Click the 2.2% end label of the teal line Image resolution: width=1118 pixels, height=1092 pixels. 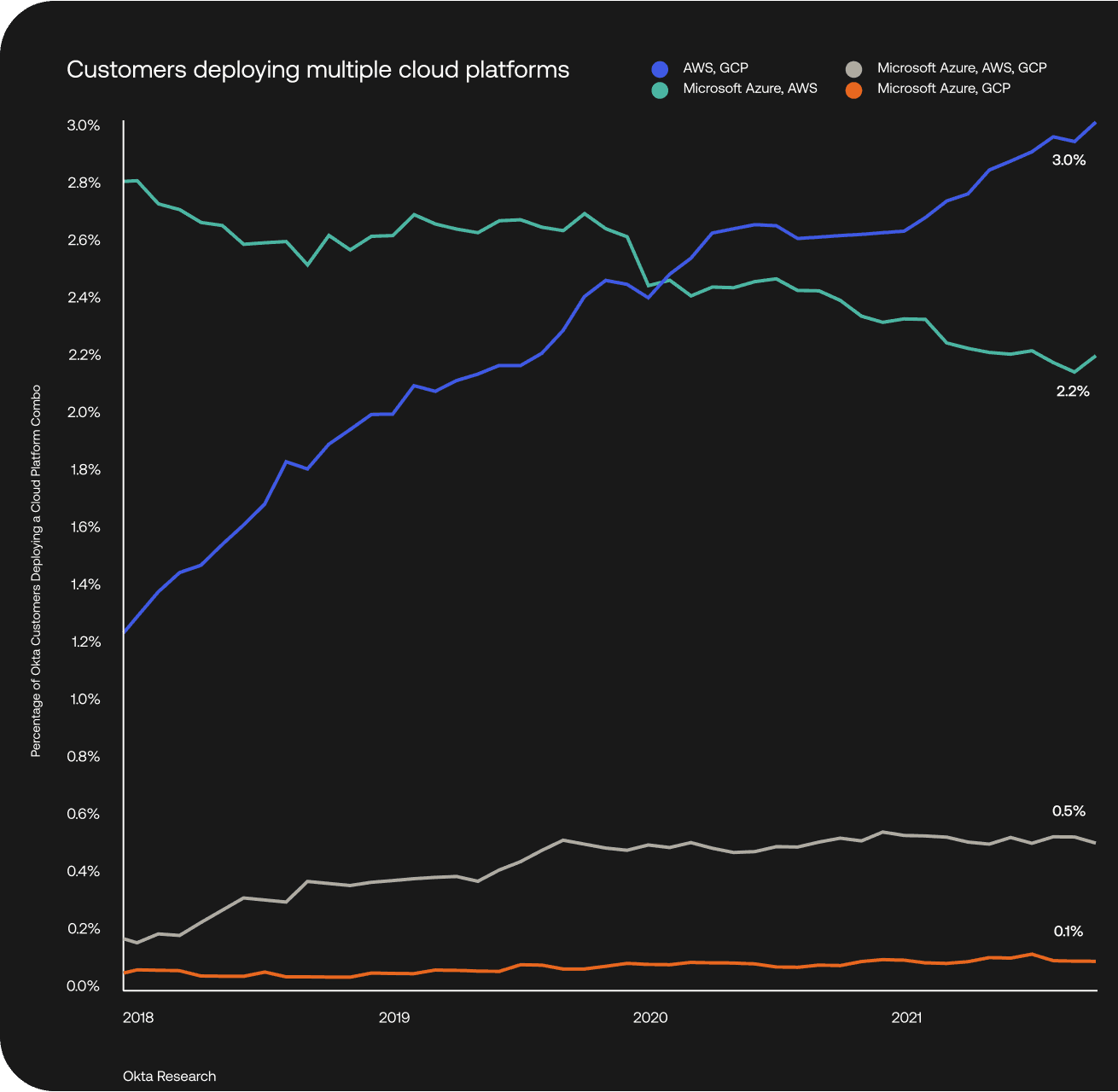(x=1073, y=392)
